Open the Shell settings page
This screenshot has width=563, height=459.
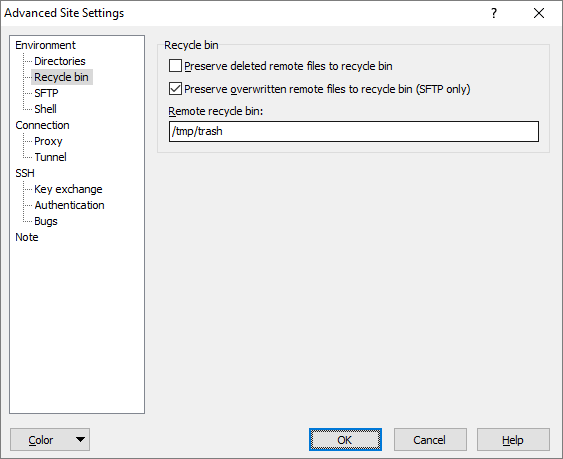coord(45,109)
